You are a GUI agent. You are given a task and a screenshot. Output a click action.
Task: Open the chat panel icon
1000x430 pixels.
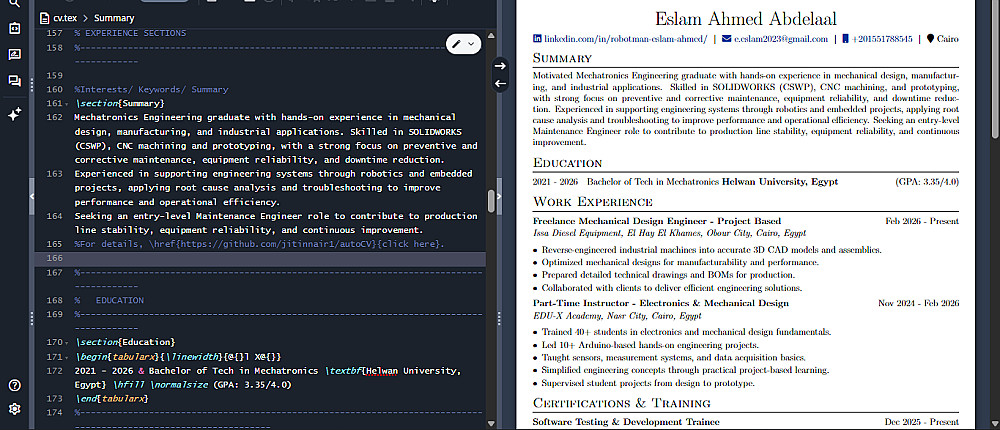point(14,80)
